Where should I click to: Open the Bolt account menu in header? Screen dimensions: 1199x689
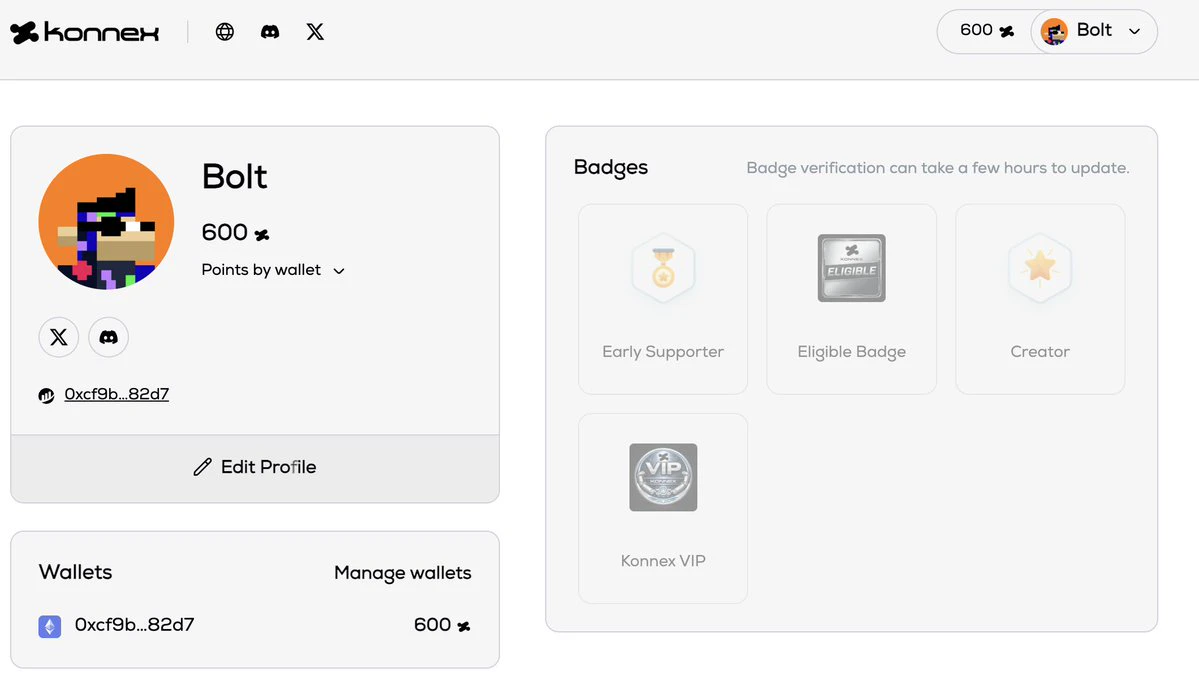coord(1093,31)
